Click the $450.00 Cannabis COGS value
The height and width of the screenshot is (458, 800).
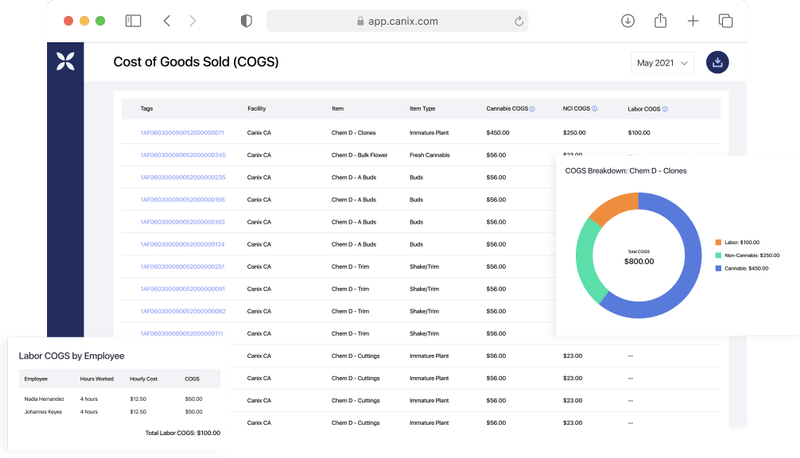coord(498,133)
